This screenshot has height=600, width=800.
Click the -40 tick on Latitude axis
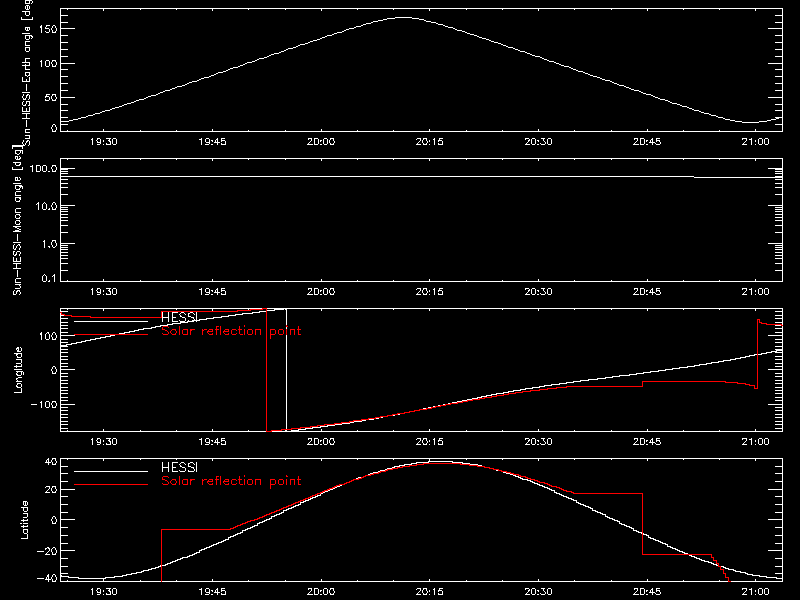(x=47, y=579)
